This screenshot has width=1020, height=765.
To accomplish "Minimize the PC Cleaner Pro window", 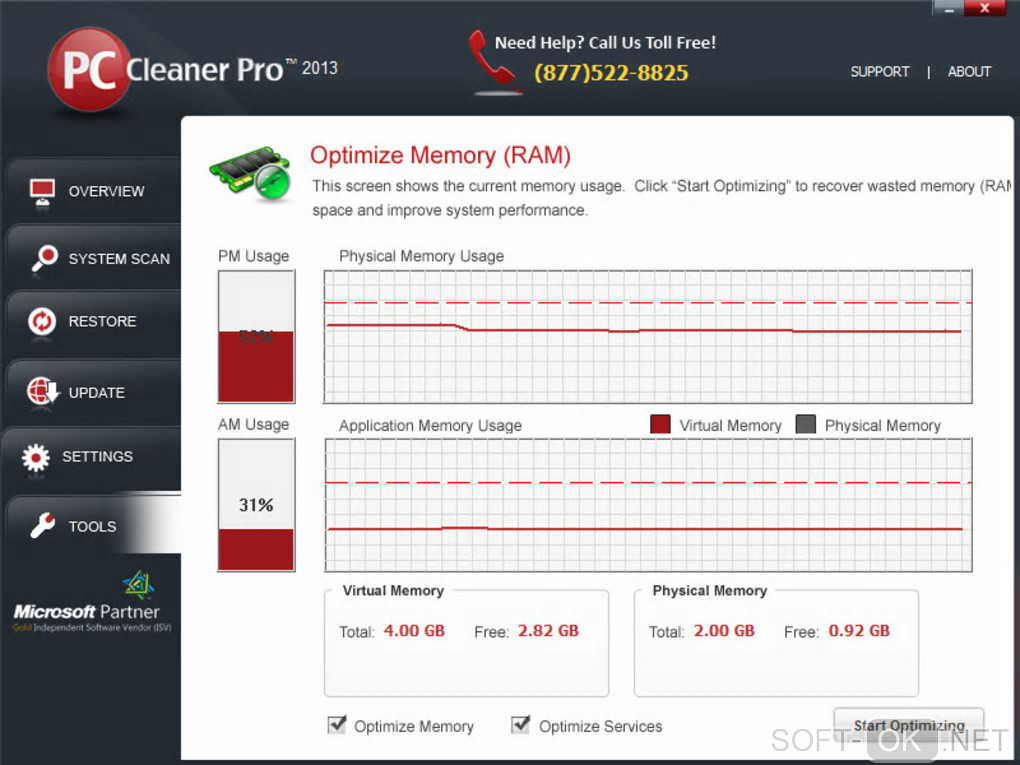I will [948, 8].
